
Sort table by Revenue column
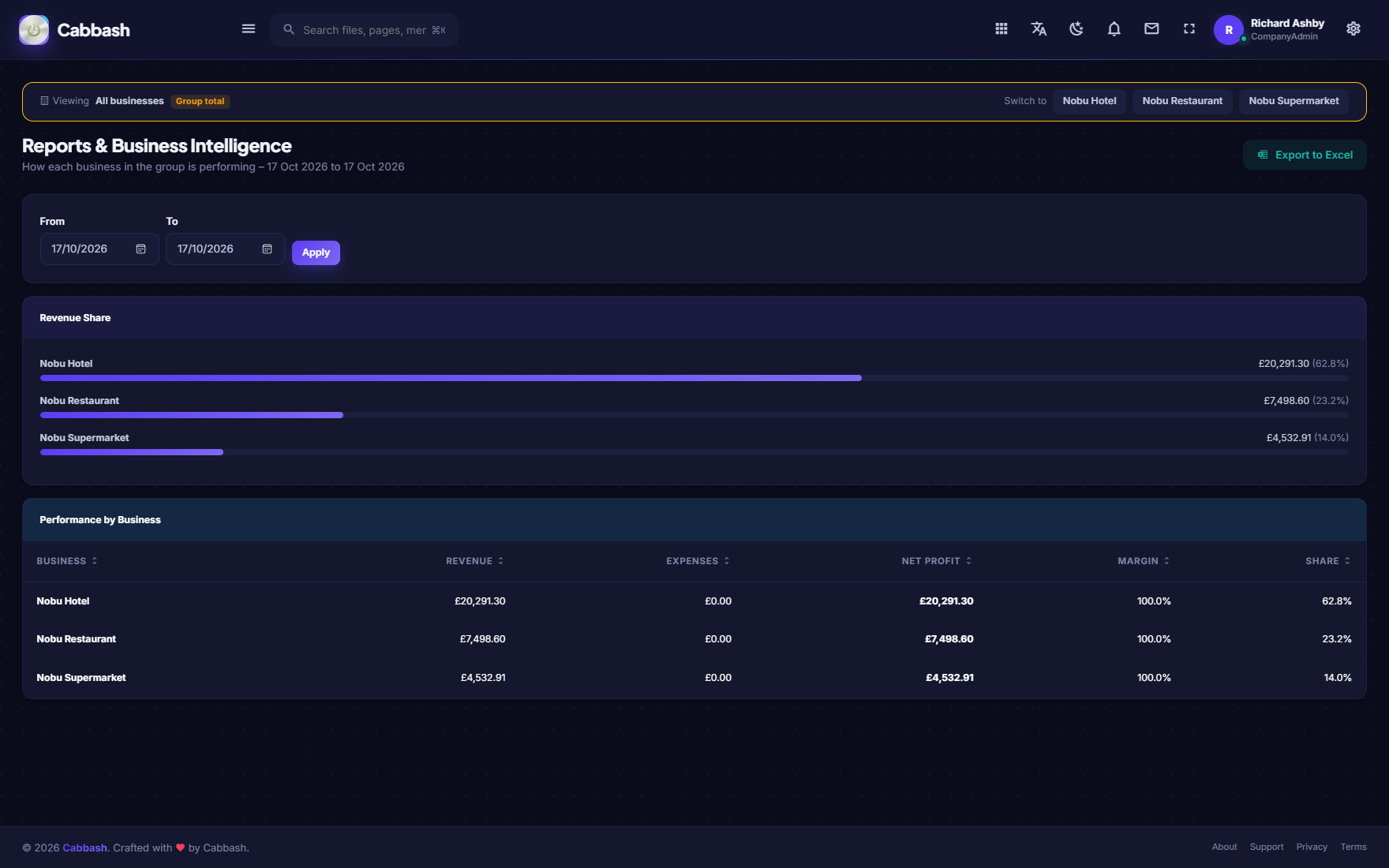point(475,561)
